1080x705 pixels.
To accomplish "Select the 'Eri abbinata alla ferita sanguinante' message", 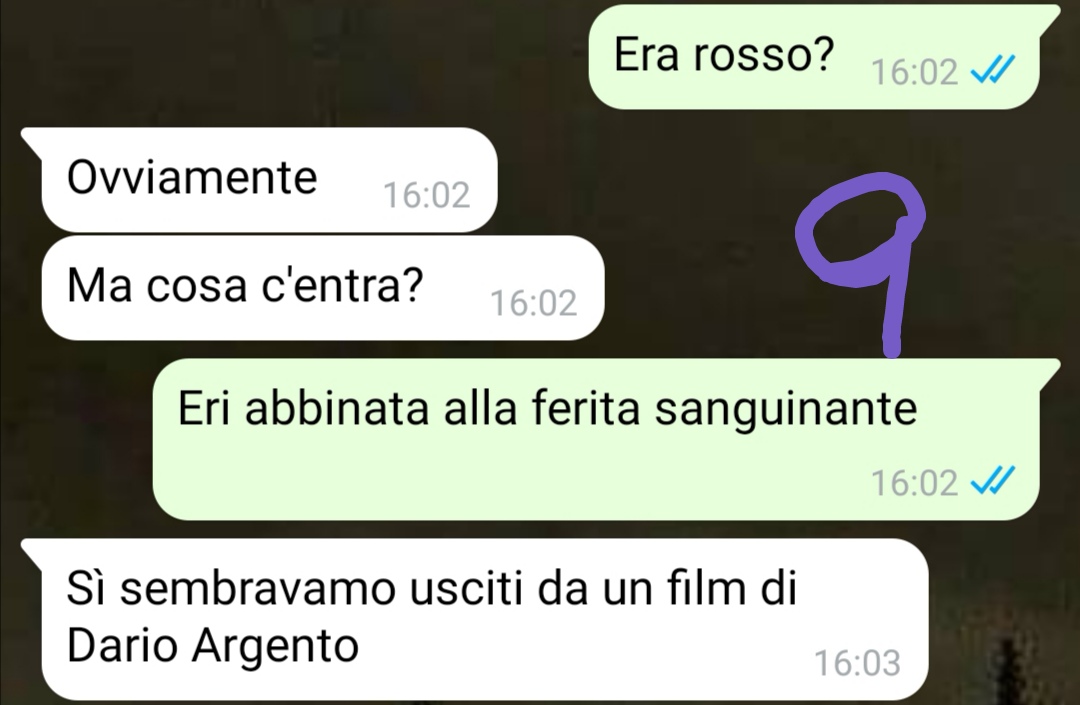I will [596, 439].
